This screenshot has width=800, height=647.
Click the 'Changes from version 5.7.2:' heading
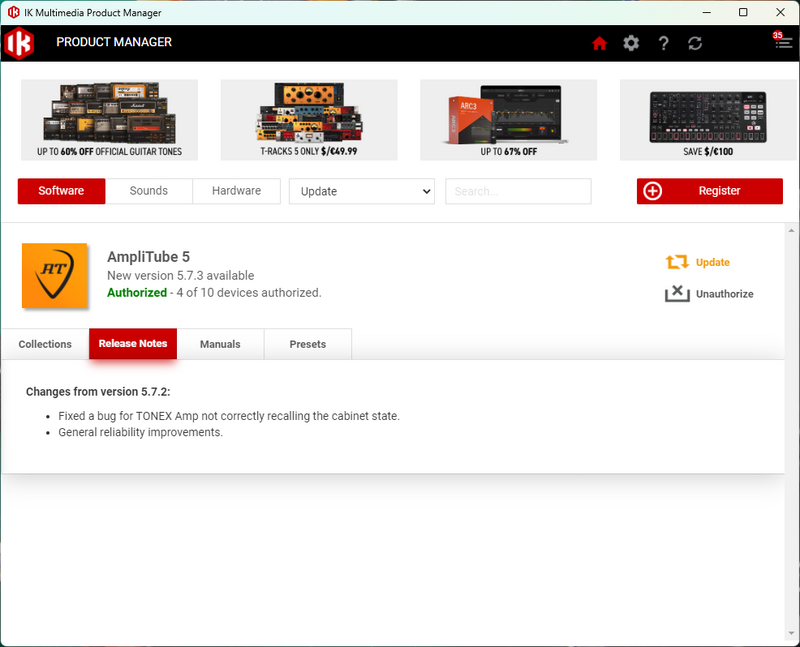pyautogui.click(x=98, y=391)
